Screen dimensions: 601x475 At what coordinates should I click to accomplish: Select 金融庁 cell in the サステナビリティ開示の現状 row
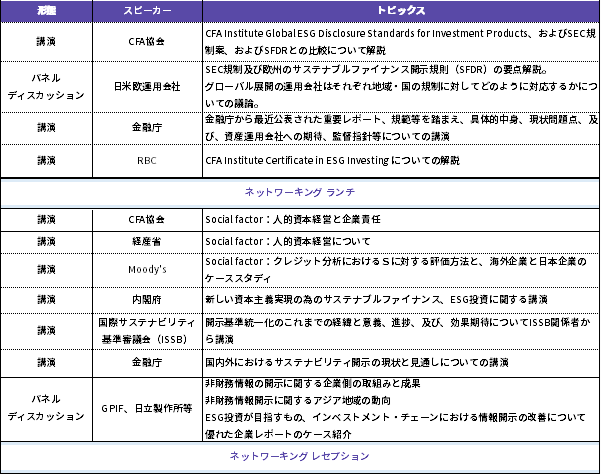click(147, 363)
